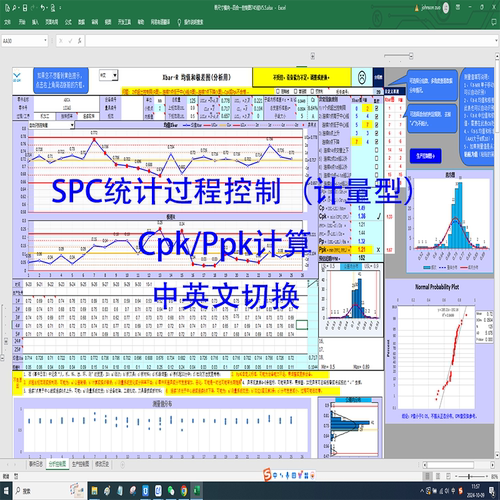500x500 pixels.
Task: Open the 文件 (File) tab
Action: tap(8, 22)
